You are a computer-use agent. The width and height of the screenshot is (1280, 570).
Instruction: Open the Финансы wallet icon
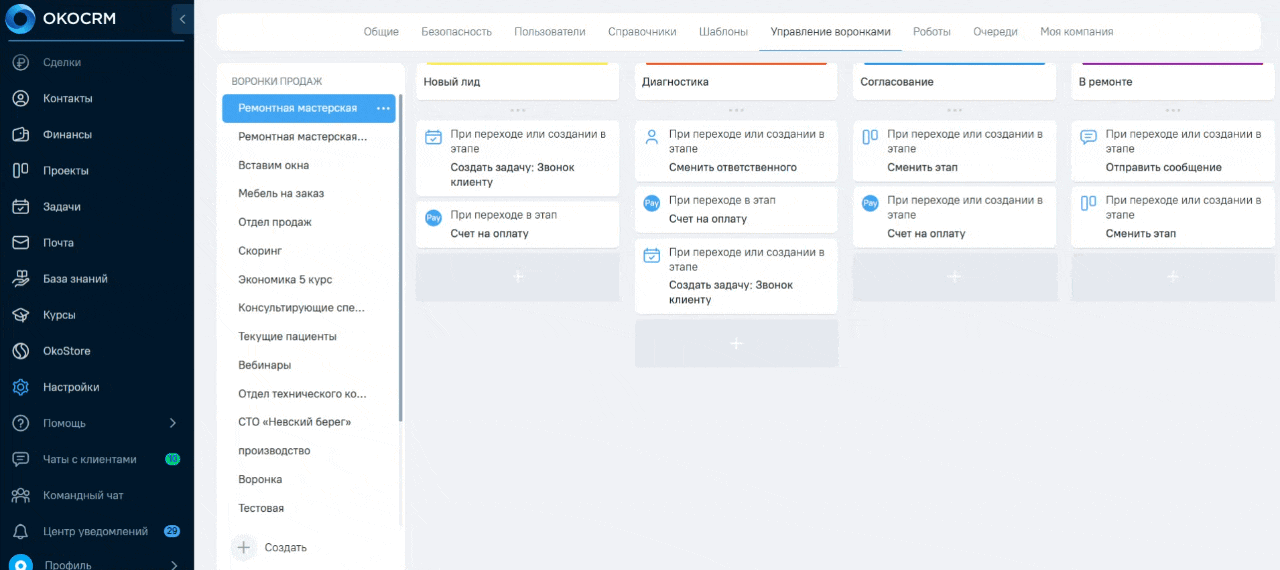pos(20,135)
